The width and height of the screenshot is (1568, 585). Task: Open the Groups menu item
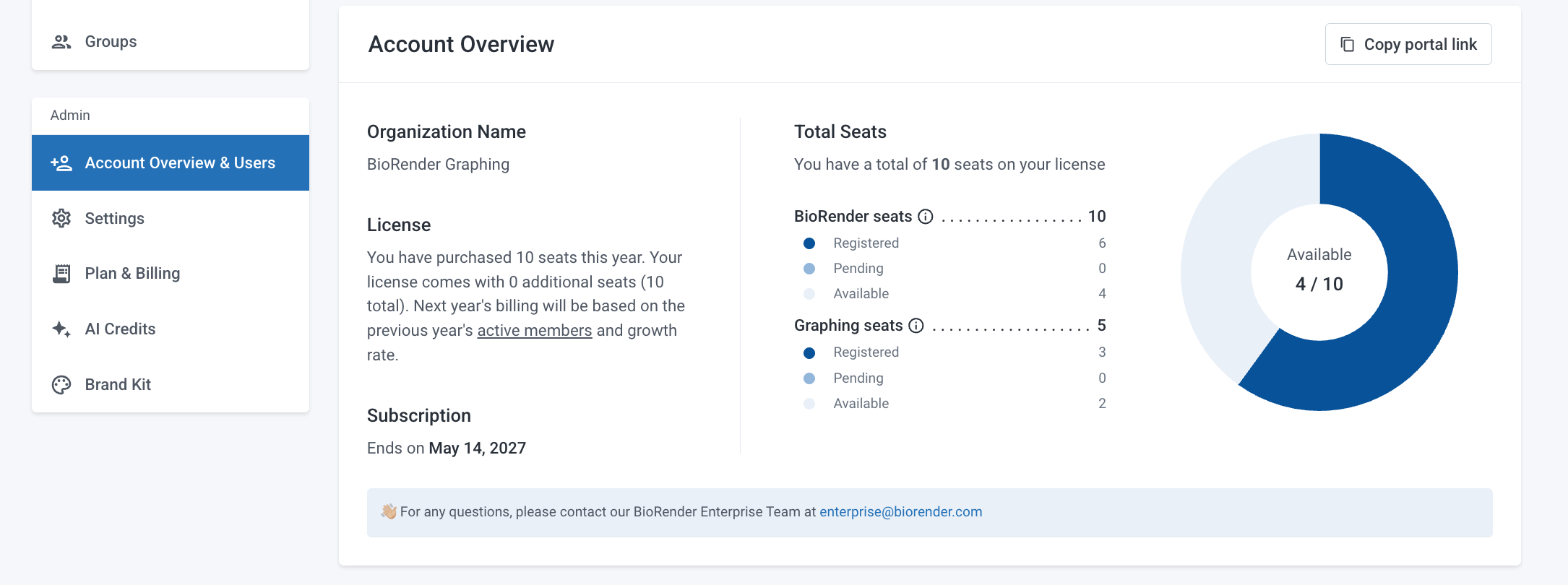click(x=171, y=42)
